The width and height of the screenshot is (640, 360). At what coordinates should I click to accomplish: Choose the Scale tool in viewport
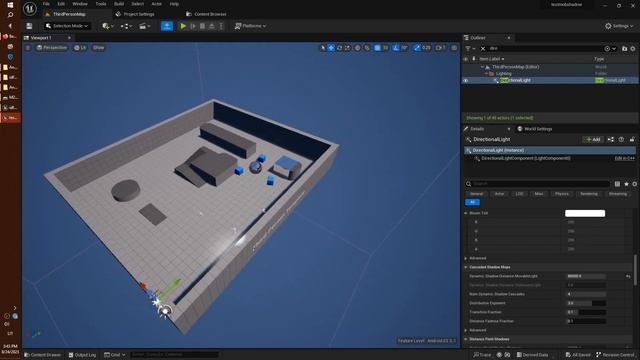[x=347, y=48]
